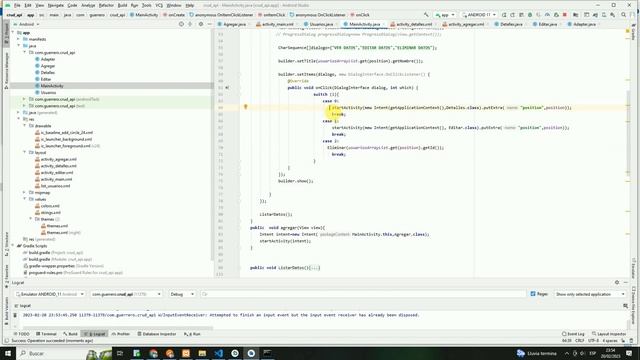Open the File menu
This screenshot has height=360, width=640.
point(17,5)
